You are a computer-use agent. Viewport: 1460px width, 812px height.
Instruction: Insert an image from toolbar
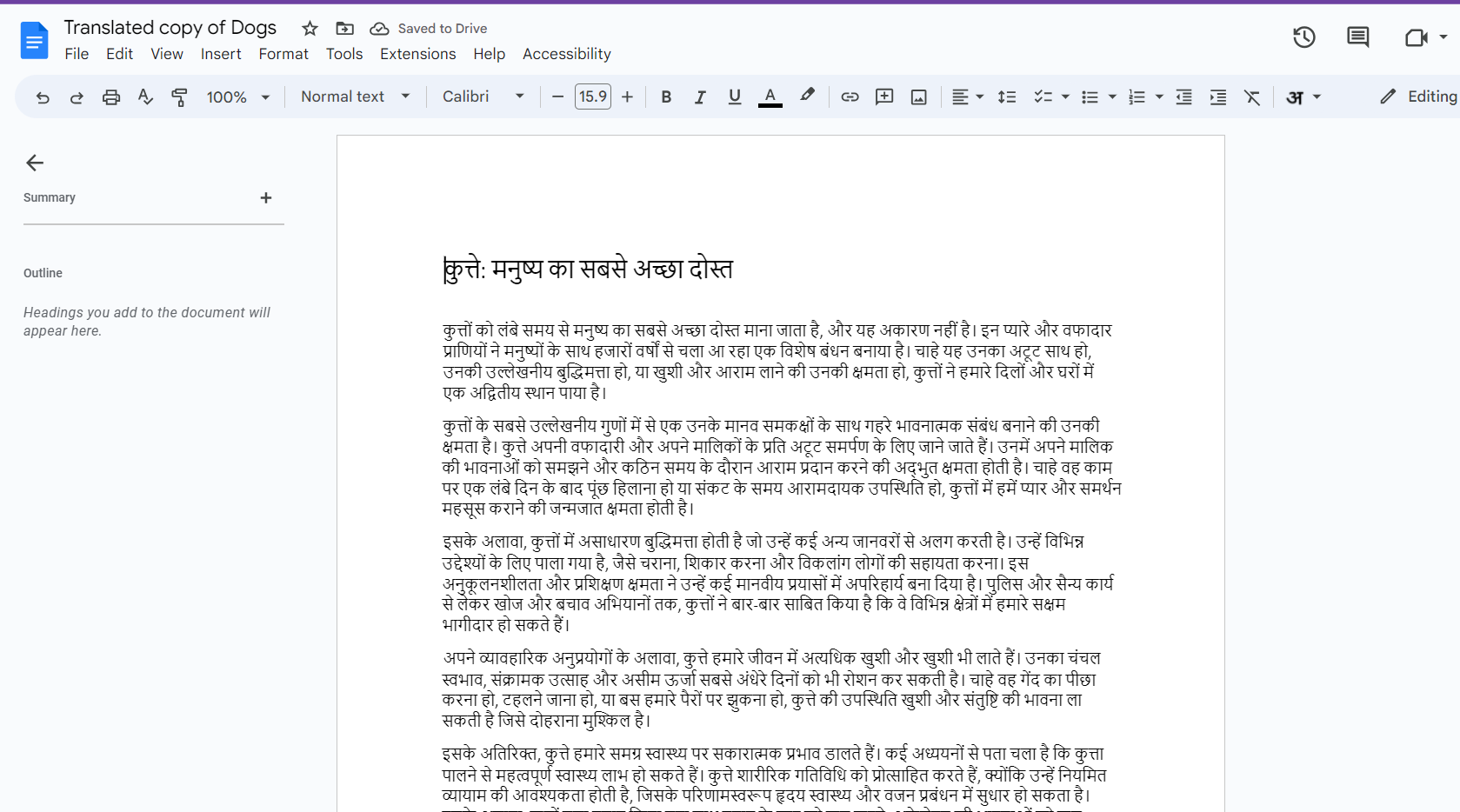point(918,97)
